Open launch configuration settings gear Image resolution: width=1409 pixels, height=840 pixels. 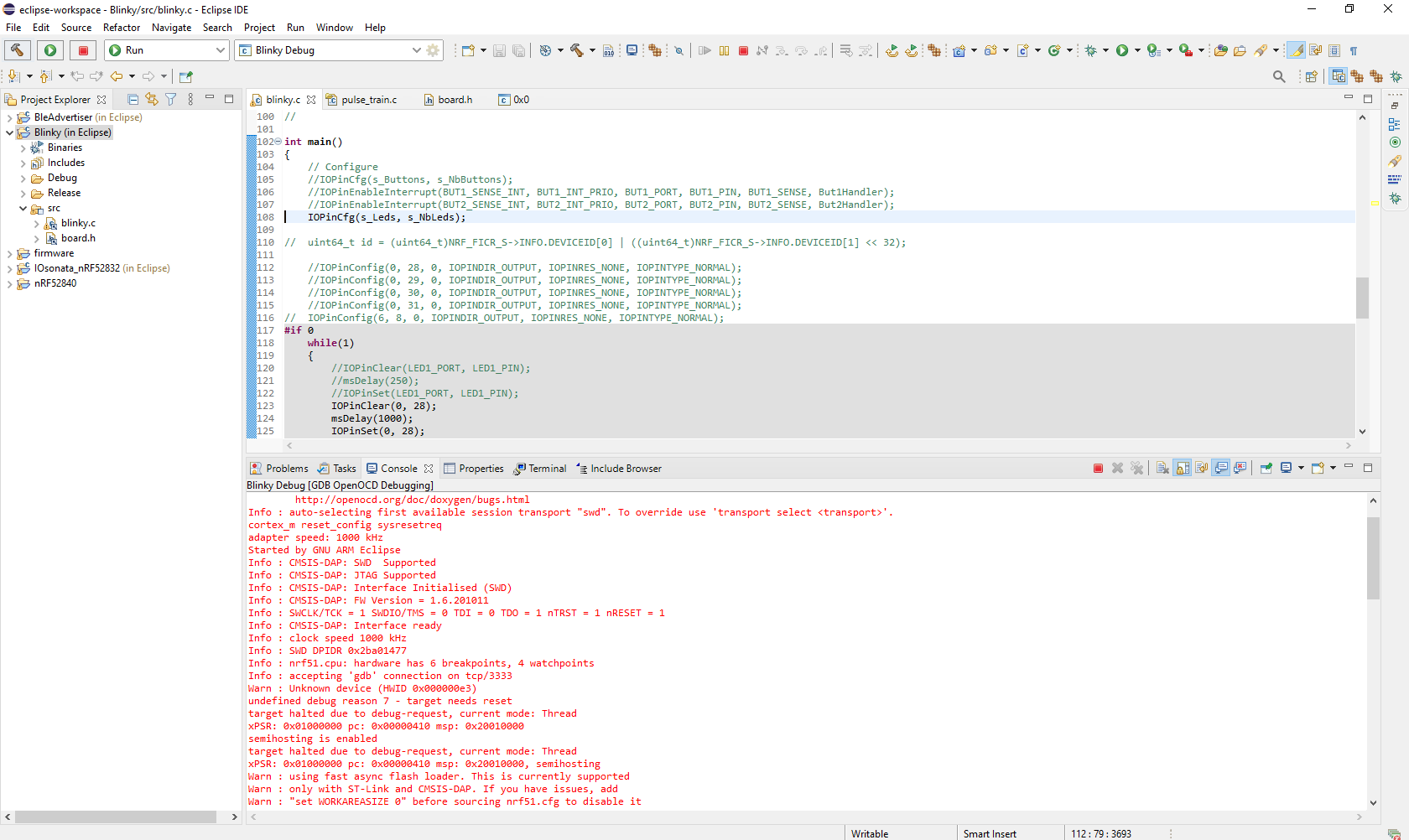(x=433, y=50)
